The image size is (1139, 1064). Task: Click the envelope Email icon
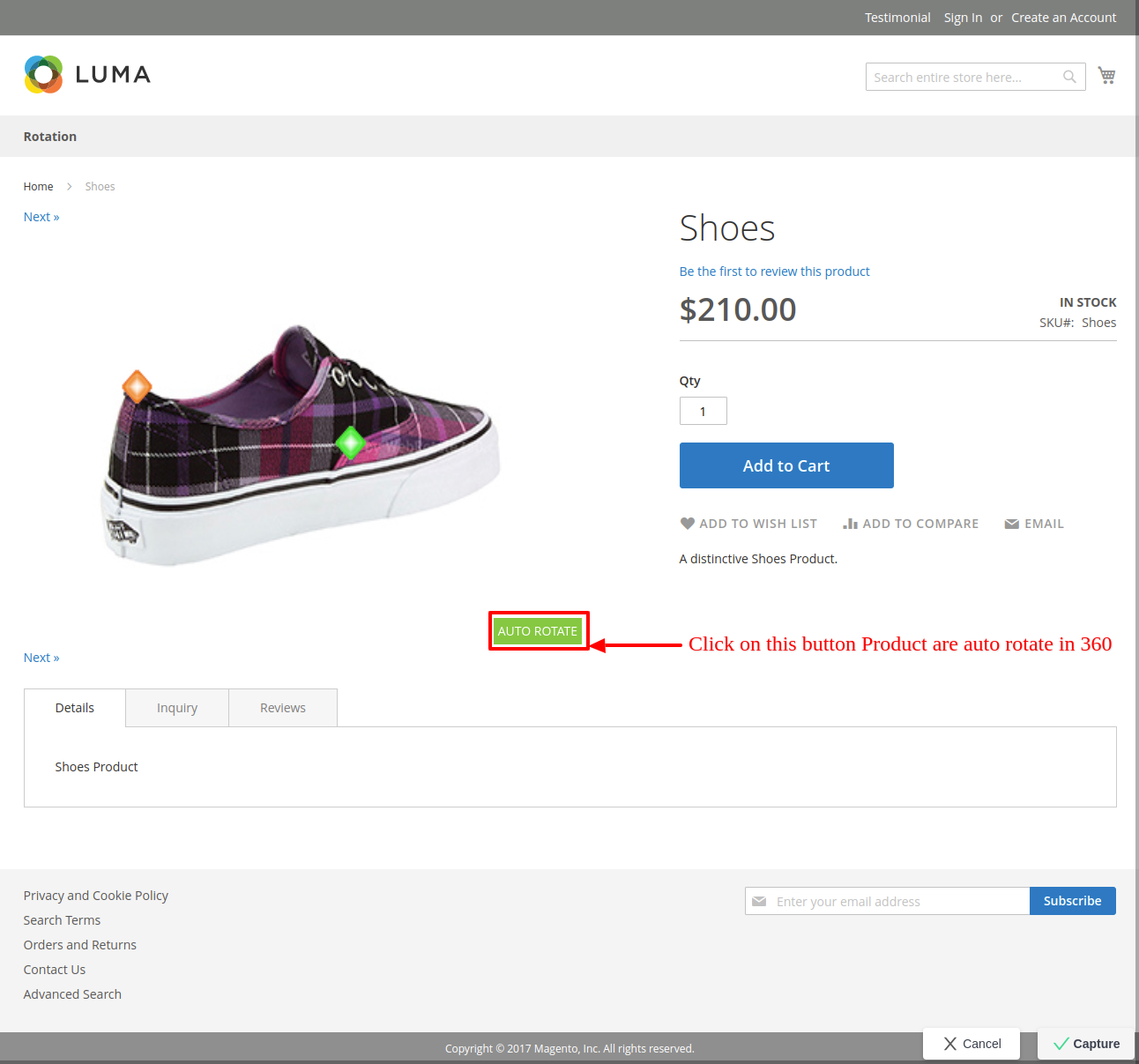[x=1011, y=524]
